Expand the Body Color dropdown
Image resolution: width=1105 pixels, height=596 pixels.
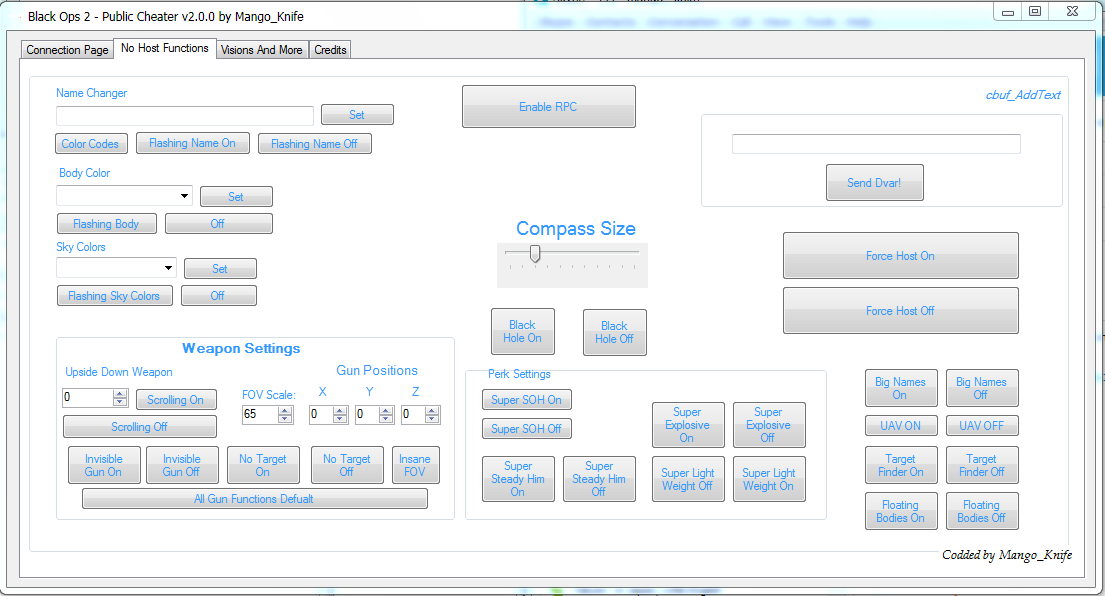click(185, 195)
